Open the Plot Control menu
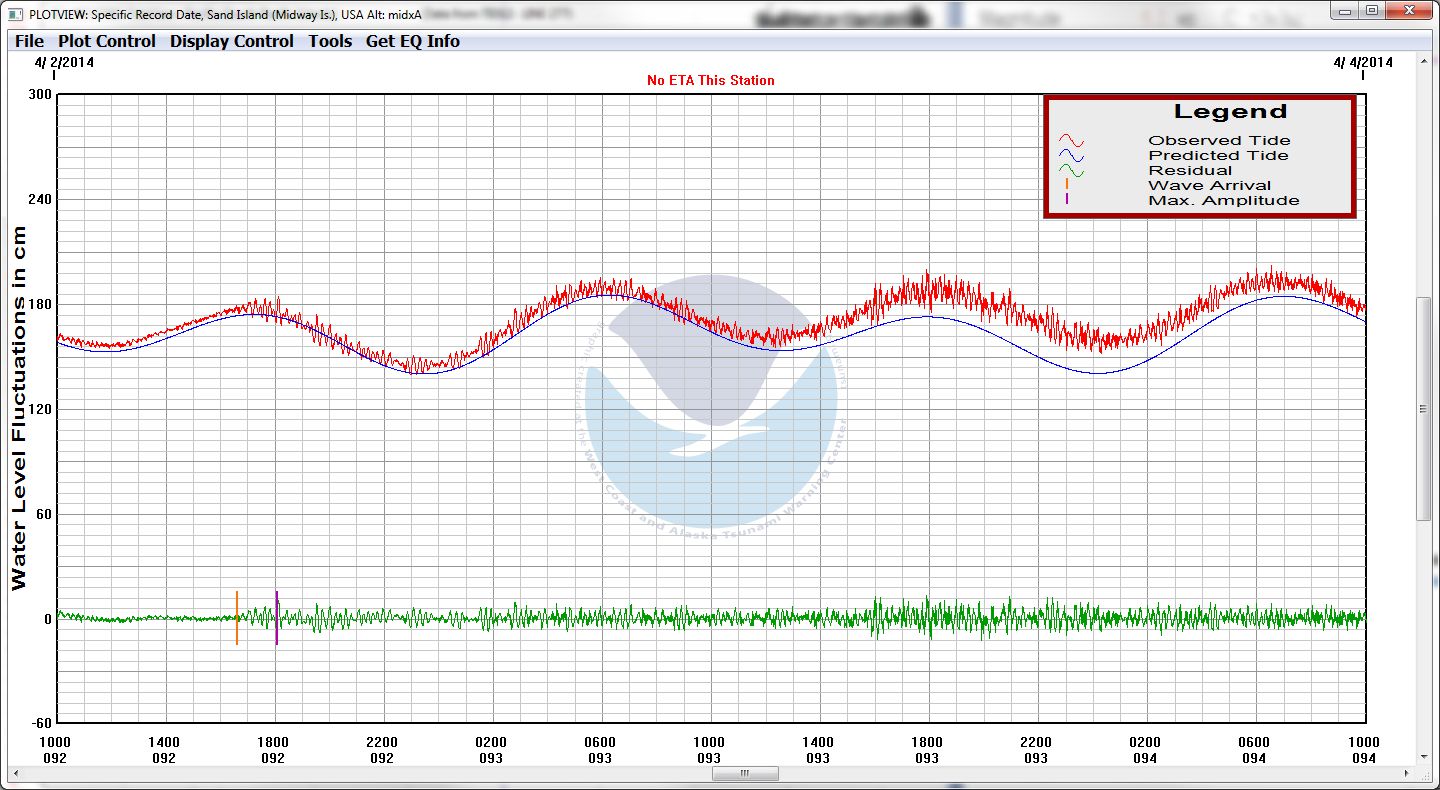The width and height of the screenshot is (1440, 790). pos(107,41)
